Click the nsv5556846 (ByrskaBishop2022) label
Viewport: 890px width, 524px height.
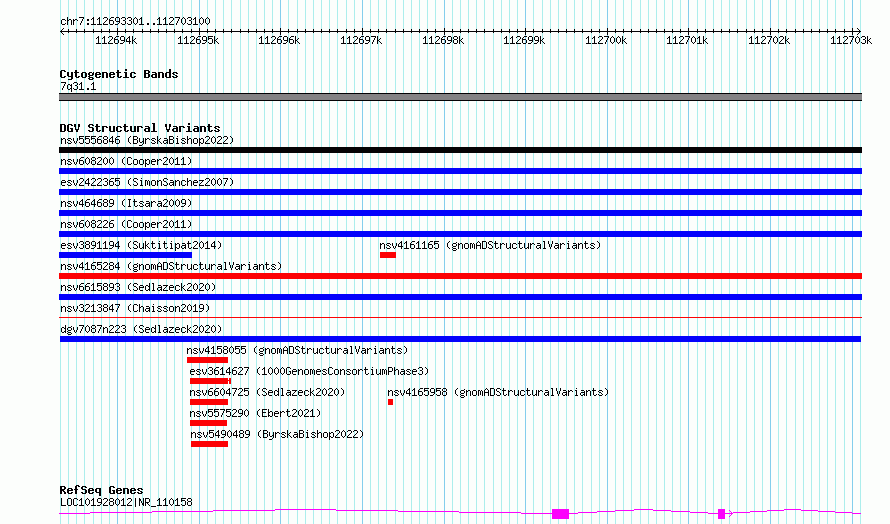(x=147, y=140)
